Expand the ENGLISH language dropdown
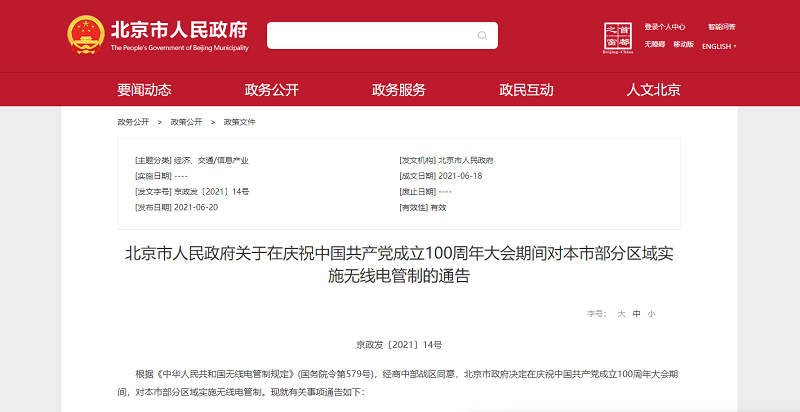The height and width of the screenshot is (412, 800). (719, 46)
